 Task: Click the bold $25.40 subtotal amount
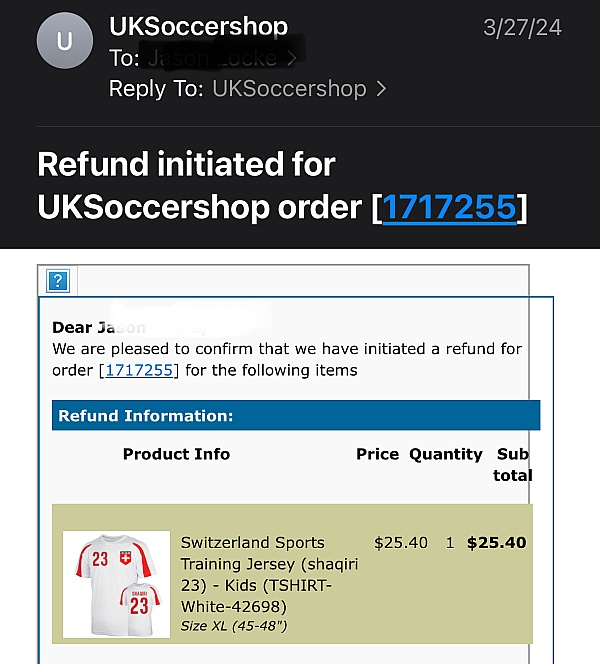click(x=496, y=543)
